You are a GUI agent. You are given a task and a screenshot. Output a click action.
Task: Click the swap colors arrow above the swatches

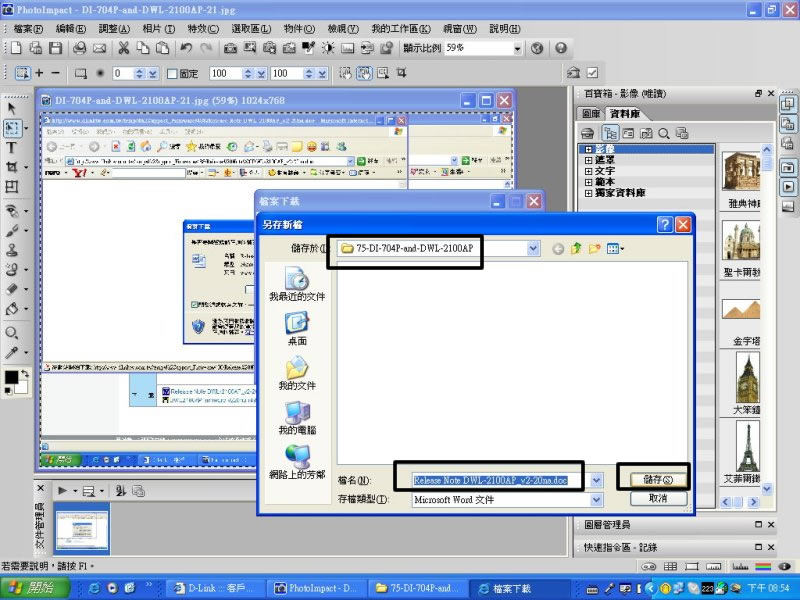click(24, 374)
